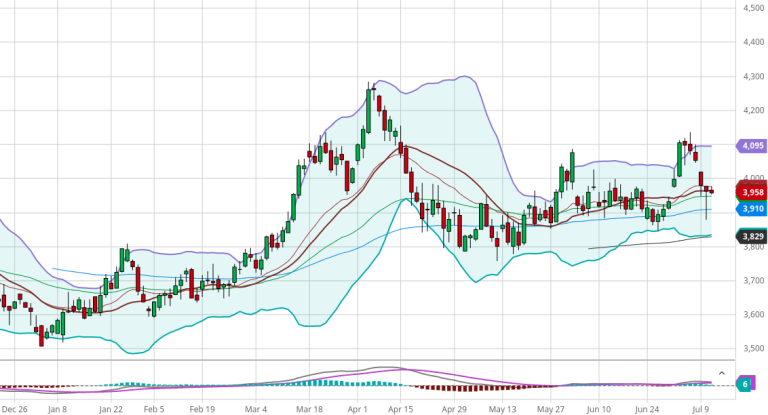Click the tallest green candle near Apr 1

click(x=369, y=110)
